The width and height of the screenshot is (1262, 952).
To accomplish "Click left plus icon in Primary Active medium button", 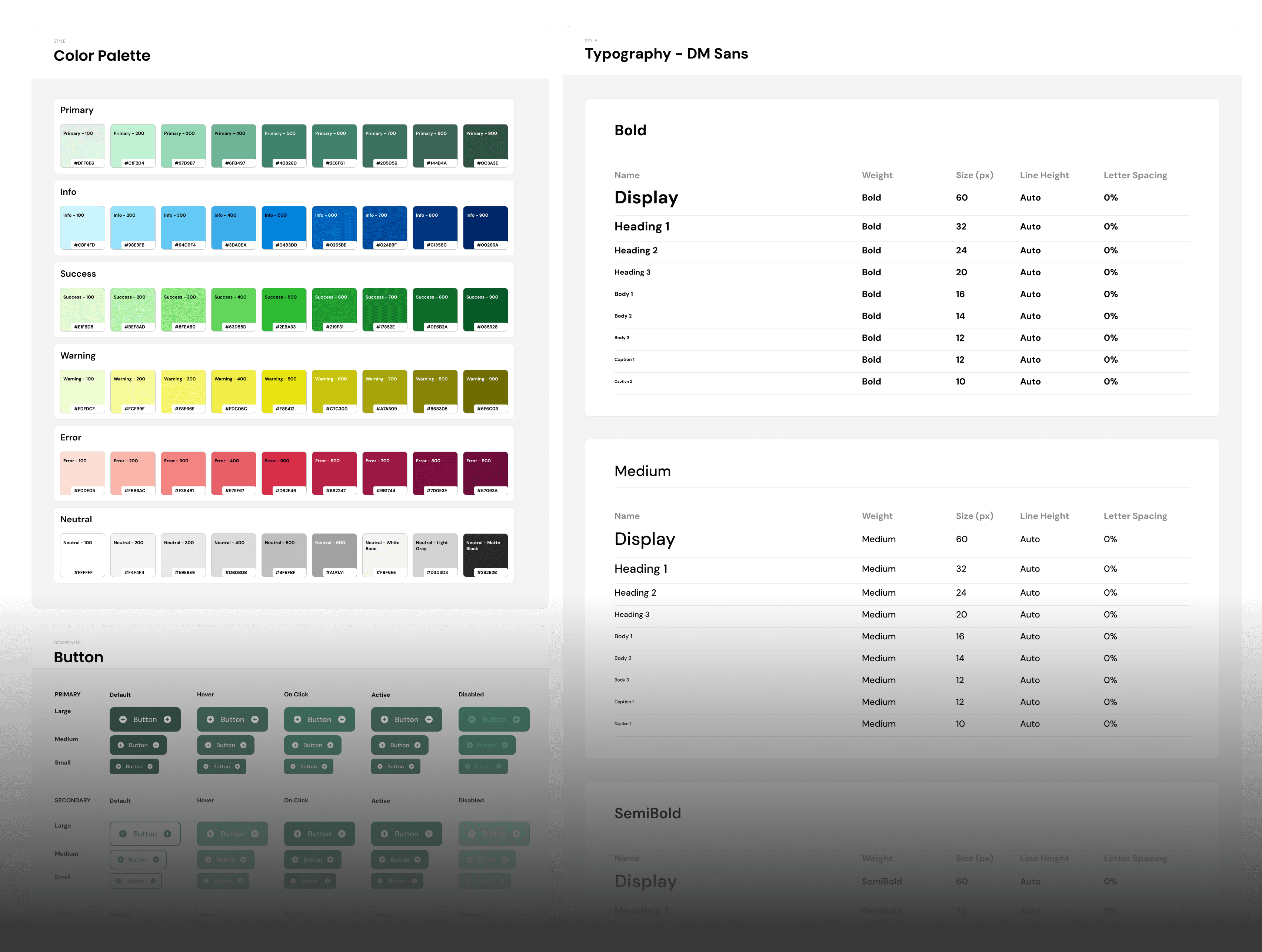I will 382,745.
